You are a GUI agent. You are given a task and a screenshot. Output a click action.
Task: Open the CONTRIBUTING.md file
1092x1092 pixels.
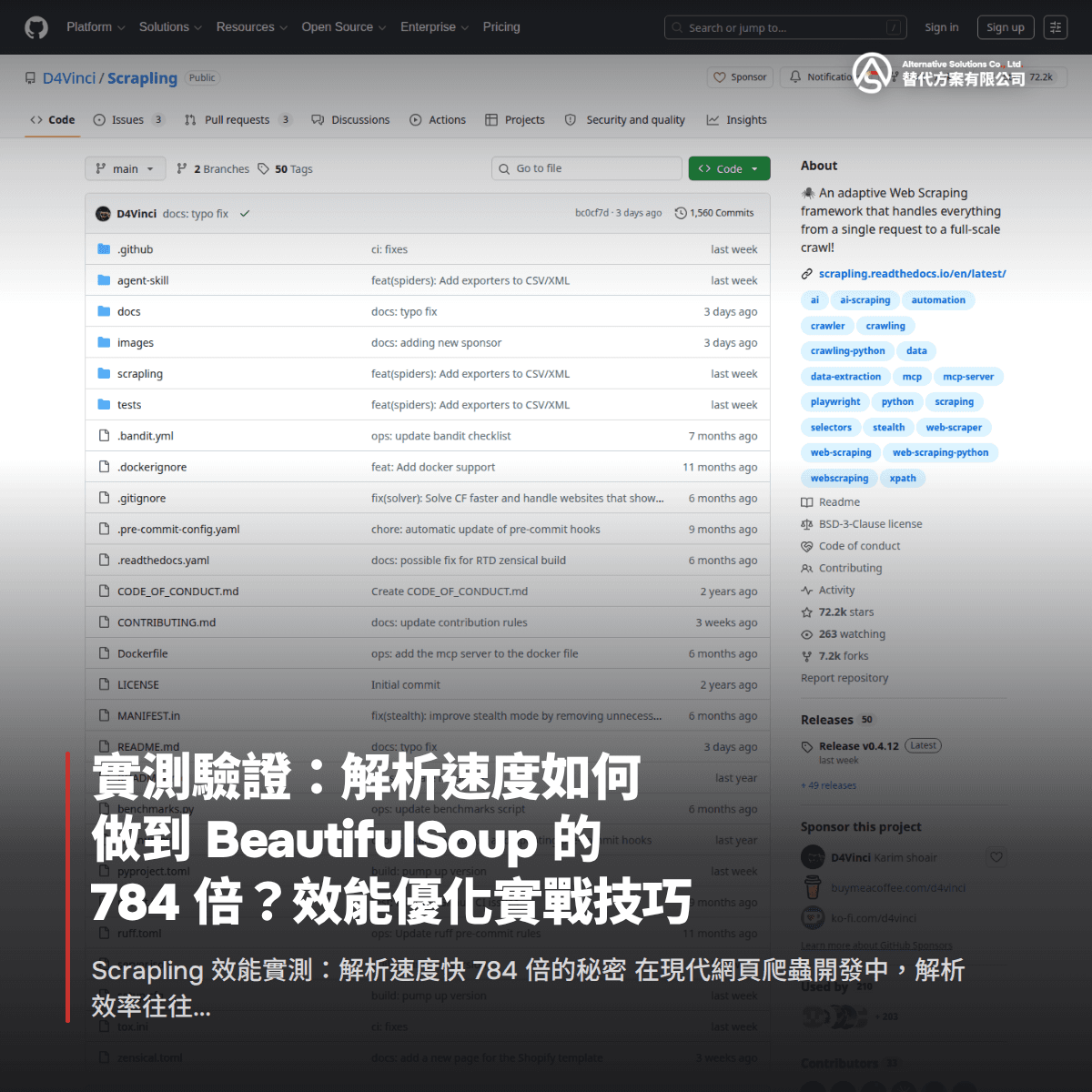(167, 622)
